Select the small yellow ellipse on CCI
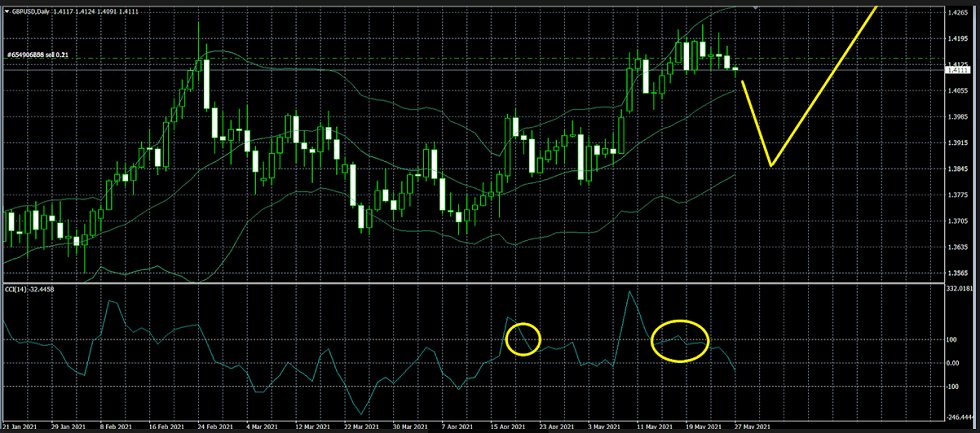 coord(523,339)
